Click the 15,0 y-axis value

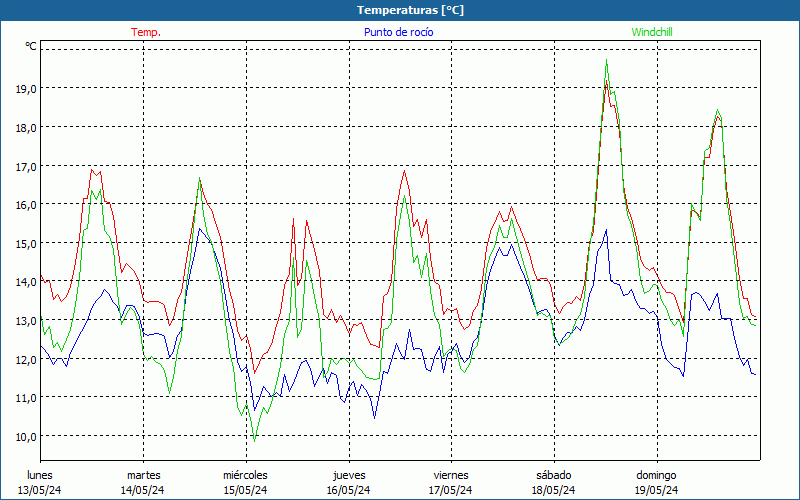(x=27, y=243)
